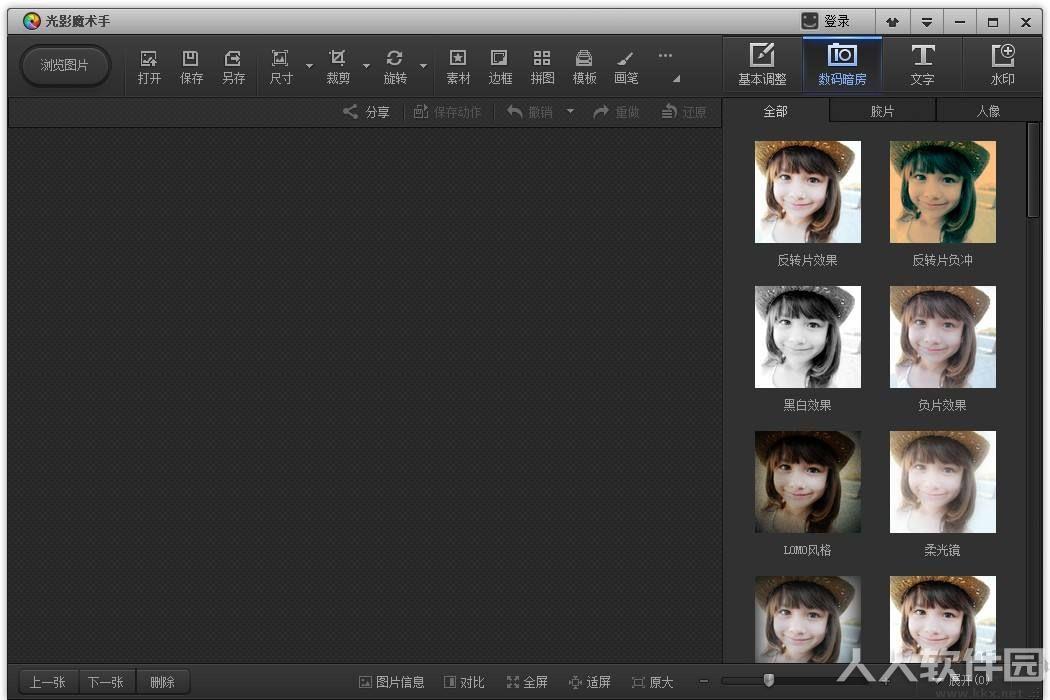Image resolution: width=1050 pixels, height=700 pixels.
Task: Click the Image Info (图片信息) icon
Action: [365, 682]
